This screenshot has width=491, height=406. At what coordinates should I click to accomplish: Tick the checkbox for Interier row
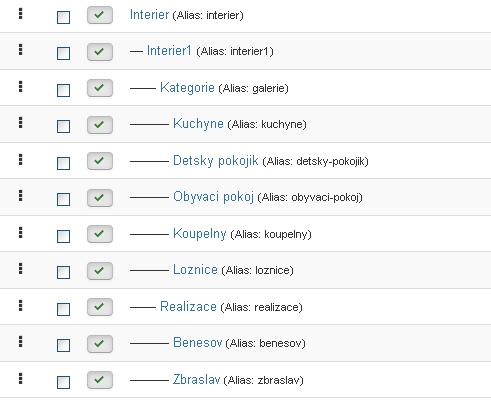63,17
